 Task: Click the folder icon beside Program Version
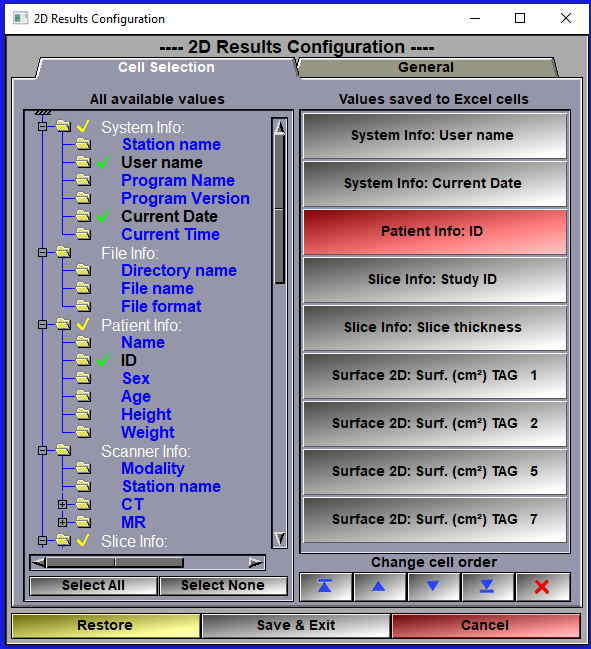tap(83, 198)
